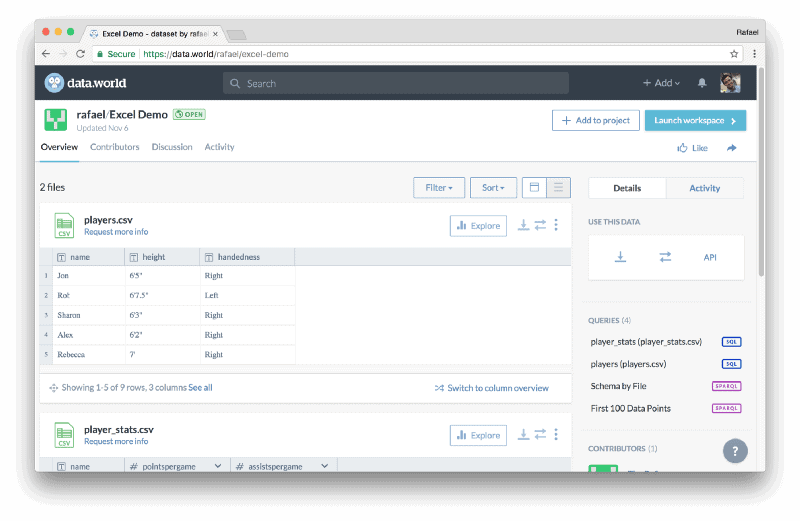Click the players.csv file icon
The width and height of the screenshot is (800, 521).
click(x=64, y=226)
